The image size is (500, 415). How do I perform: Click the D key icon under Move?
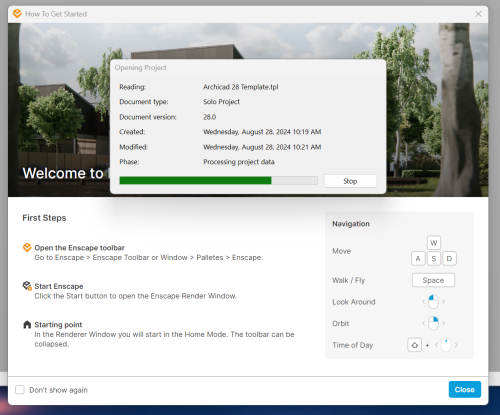pos(449,259)
